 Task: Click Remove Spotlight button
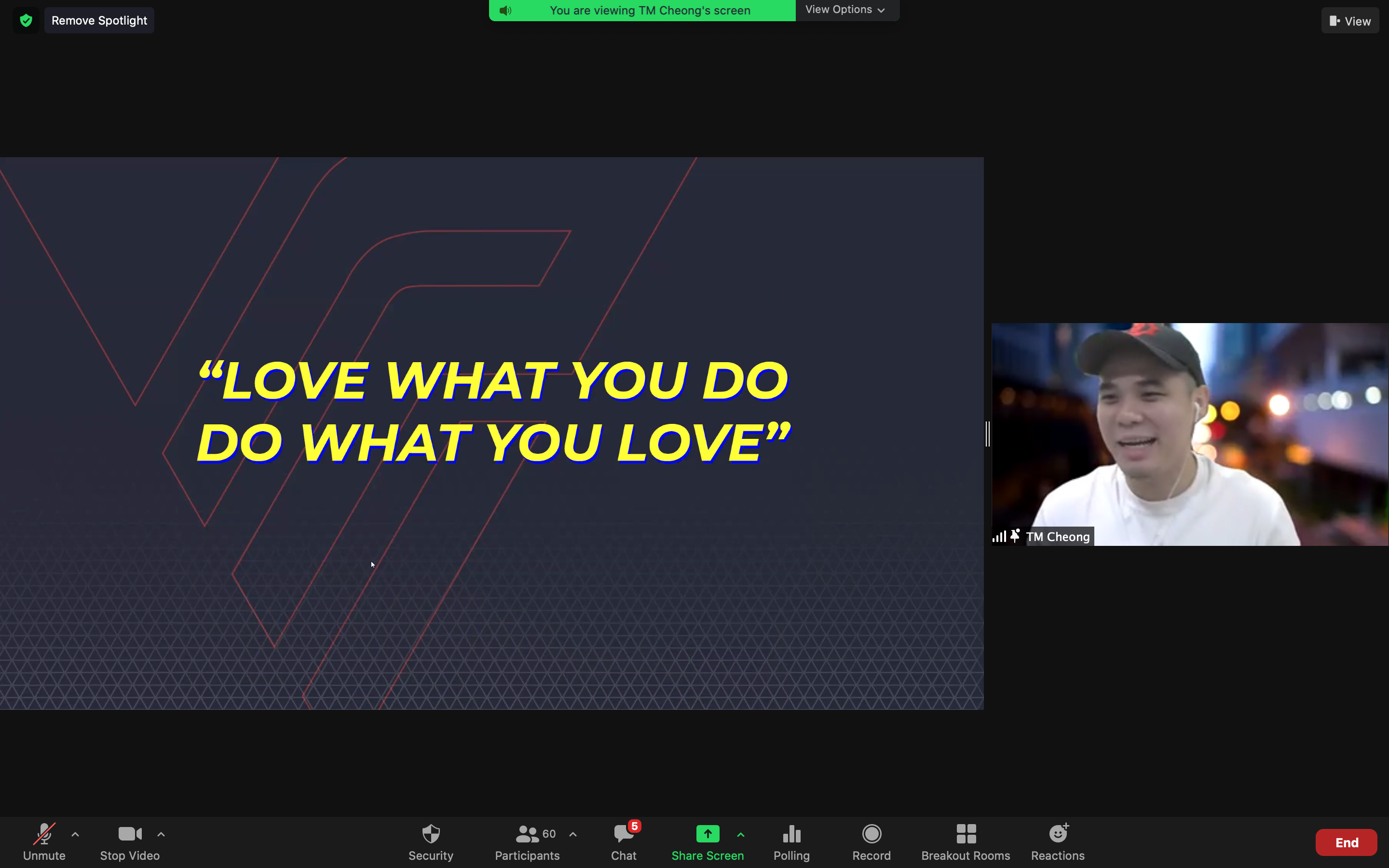tap(99, 21)
